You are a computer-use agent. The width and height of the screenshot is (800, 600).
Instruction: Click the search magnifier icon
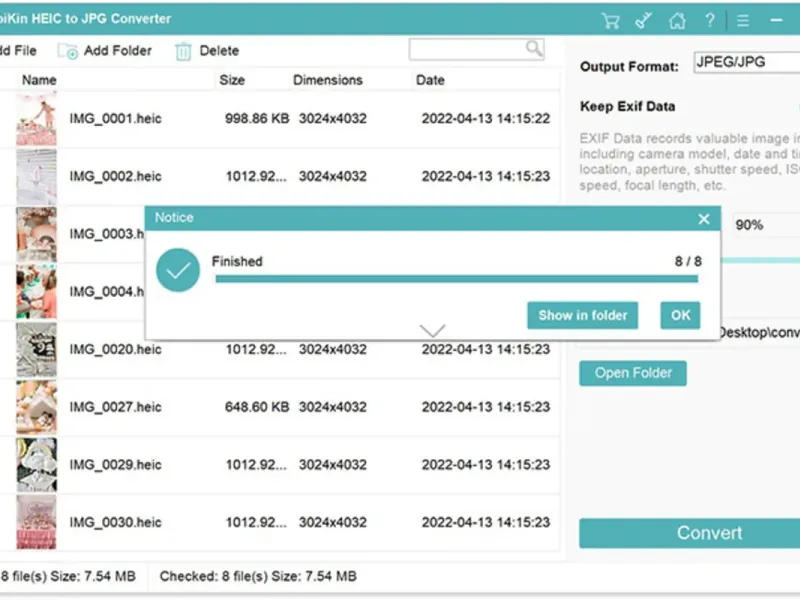(534, 49)
